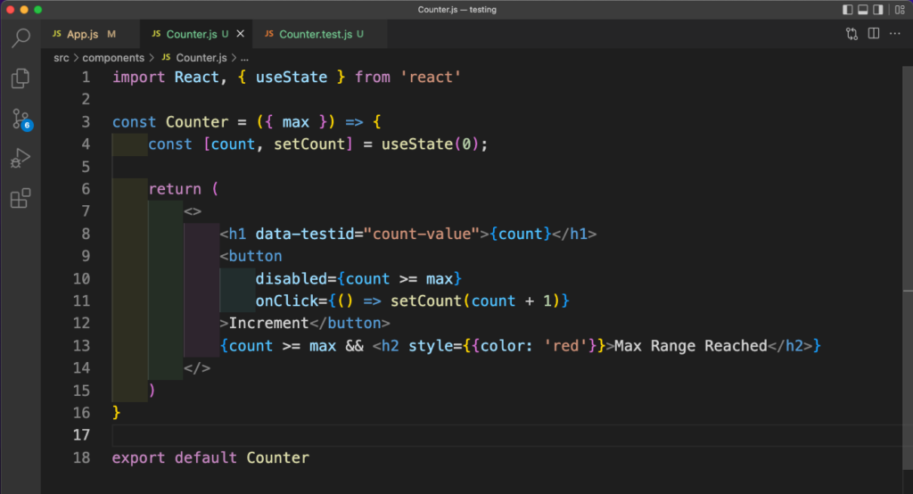The image size is (913, 494).
Task: Click the breadcrumb symbol ellipsis after Counter.js
Action: [245, 58]
